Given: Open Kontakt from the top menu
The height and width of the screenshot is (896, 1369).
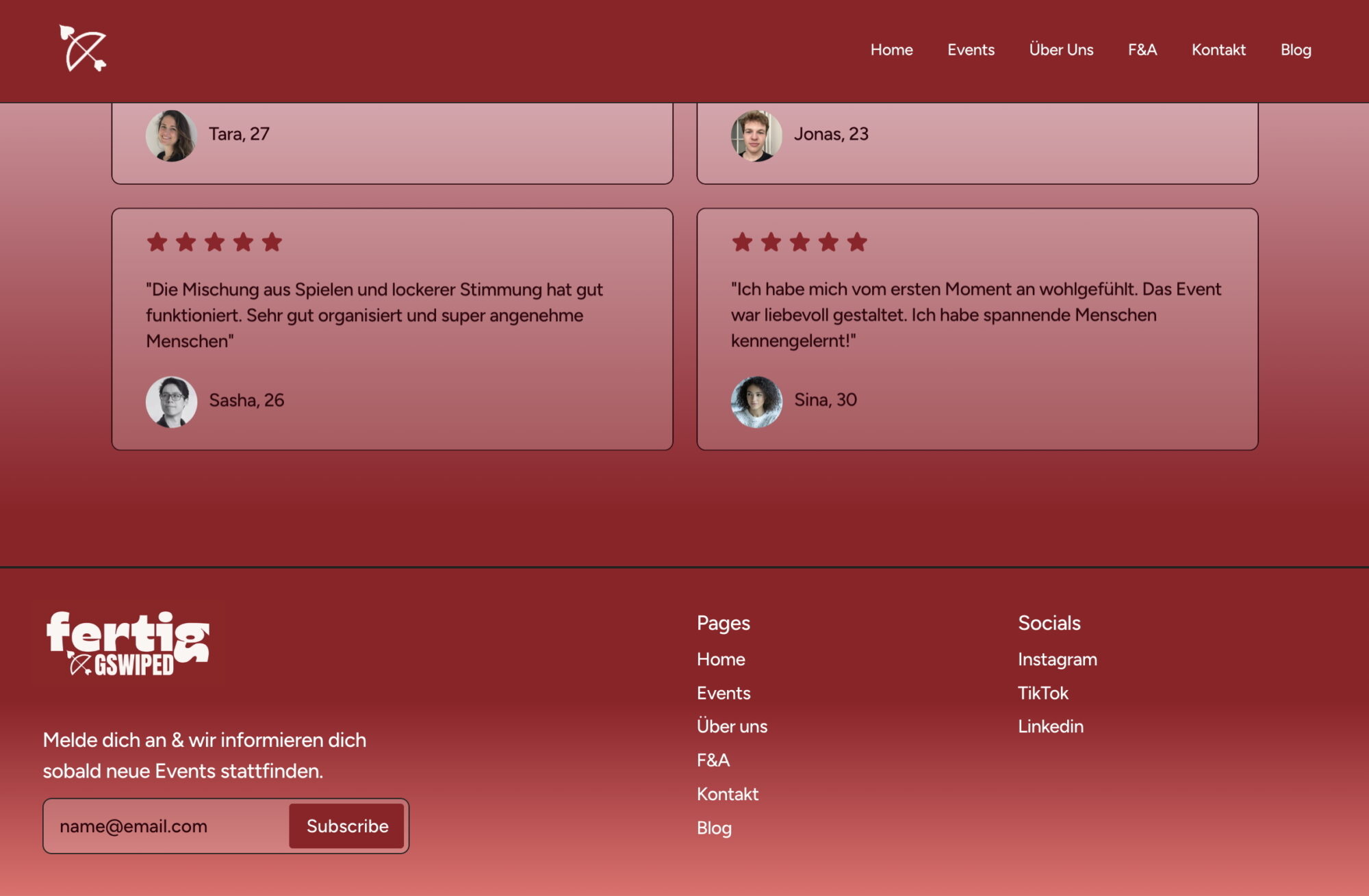Looking at the screenshot, I should coord(1218,49).
